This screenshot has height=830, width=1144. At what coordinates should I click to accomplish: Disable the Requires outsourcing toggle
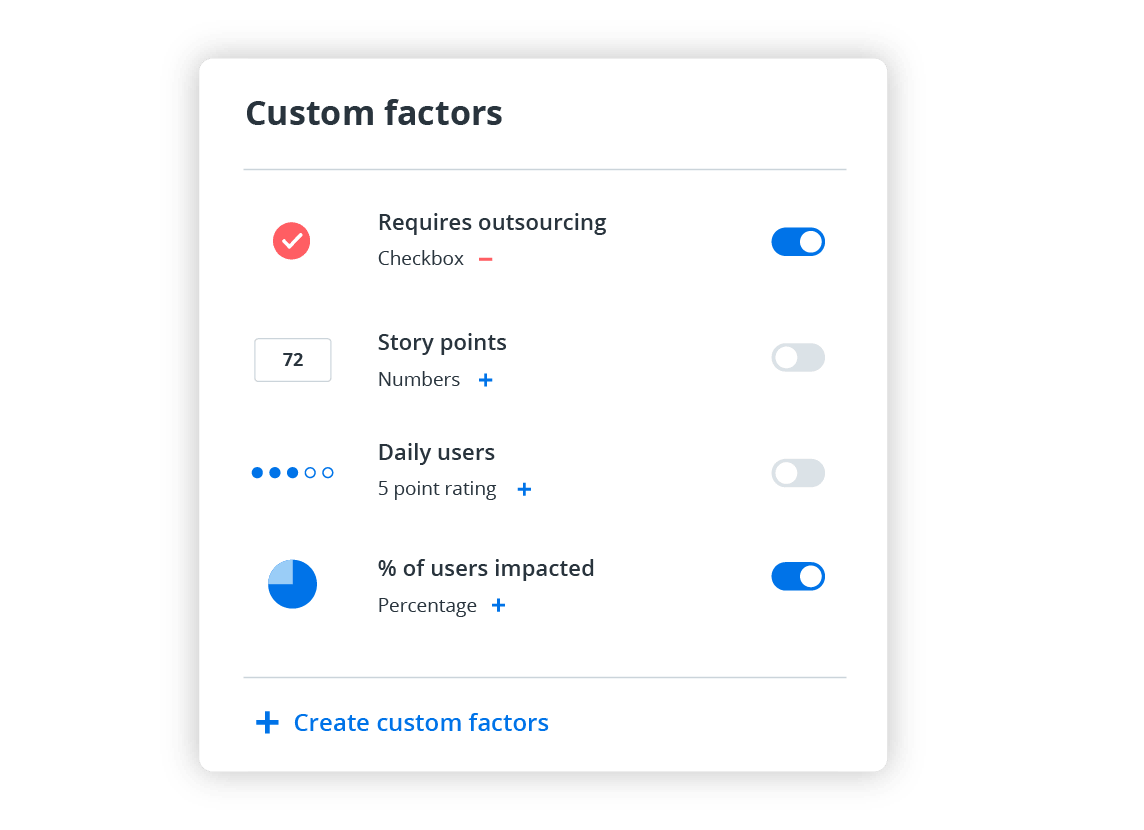coord(798,242)
